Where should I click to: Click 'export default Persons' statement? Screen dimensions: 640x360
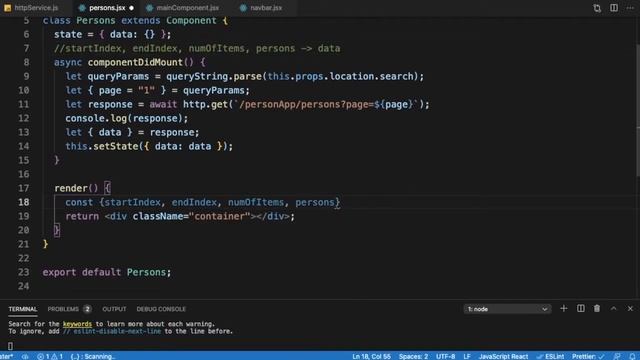pos(107,272)
